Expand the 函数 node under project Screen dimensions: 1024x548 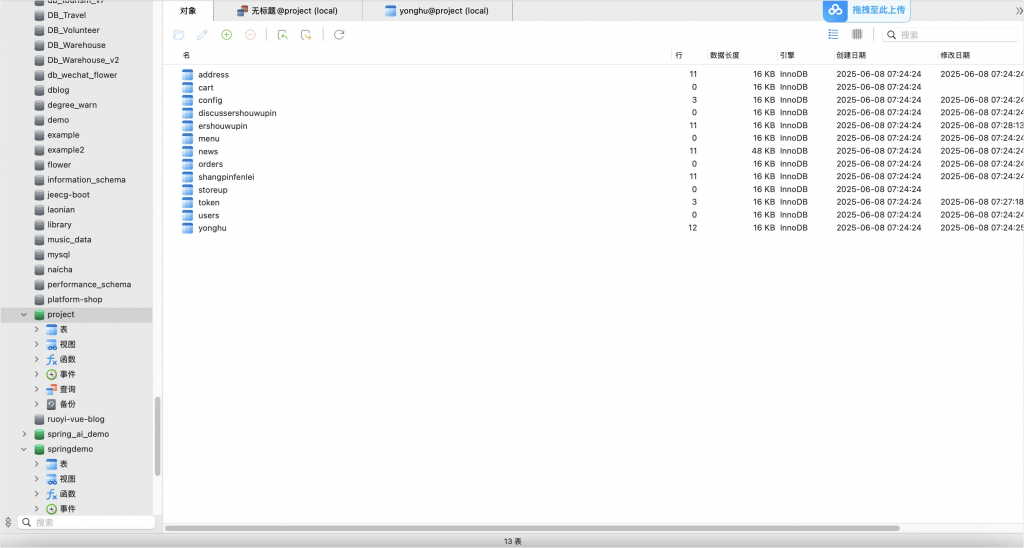click(x=37, y=360)
